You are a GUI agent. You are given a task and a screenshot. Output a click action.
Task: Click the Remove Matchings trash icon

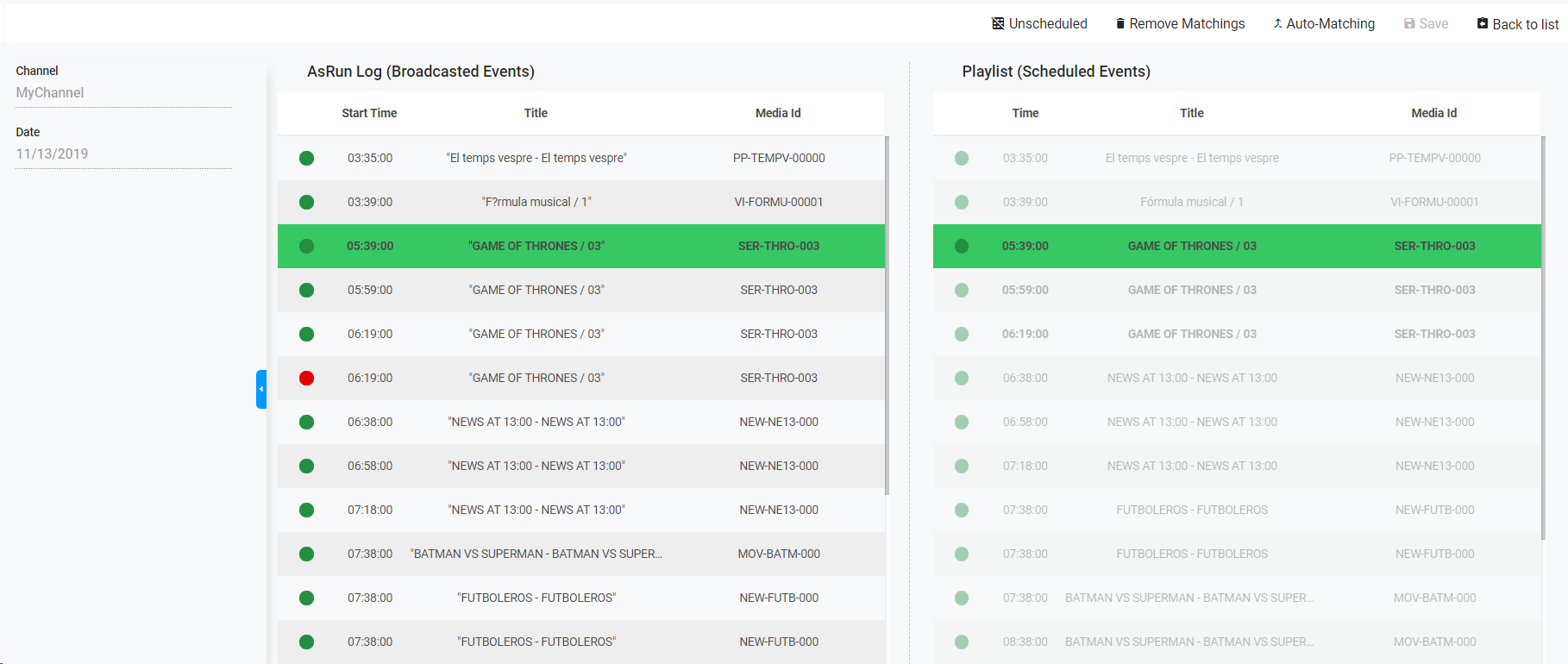1120,23
